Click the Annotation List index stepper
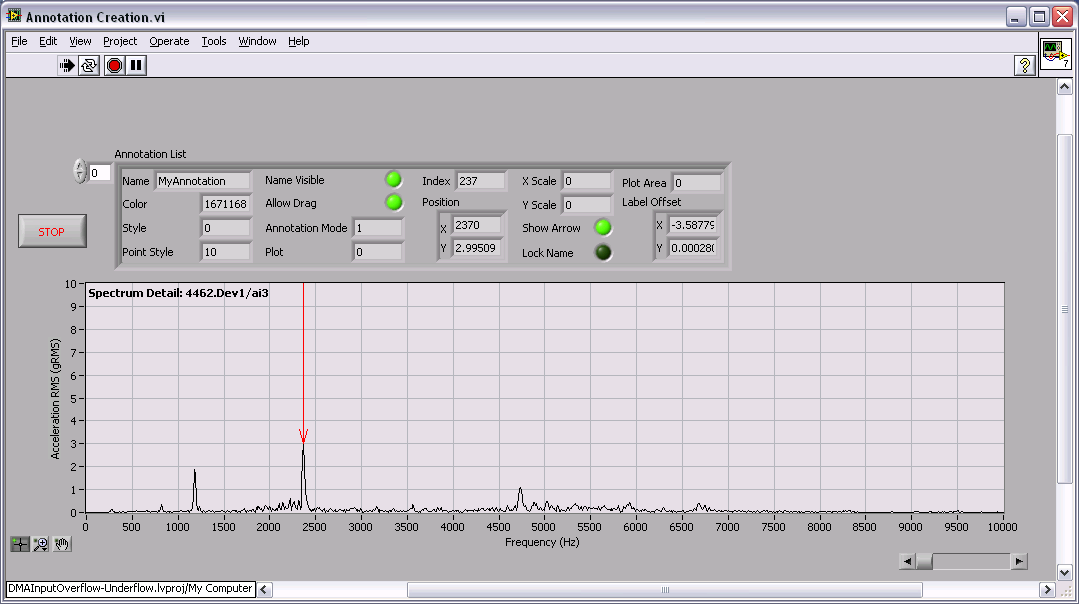The image size is (1079, 604). [80, 172]
